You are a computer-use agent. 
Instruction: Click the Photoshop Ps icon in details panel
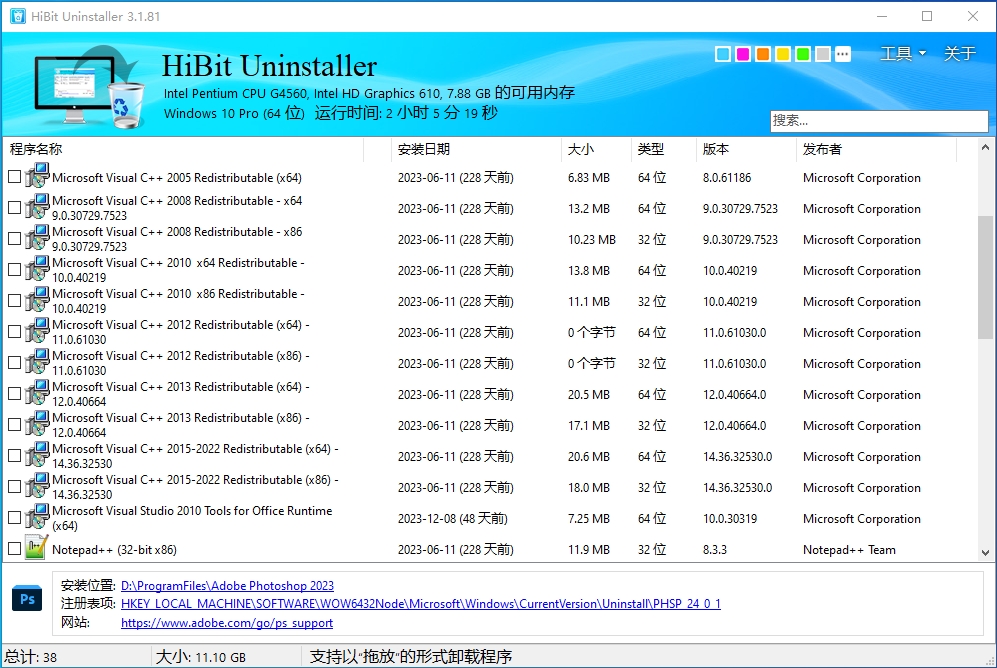27,599
